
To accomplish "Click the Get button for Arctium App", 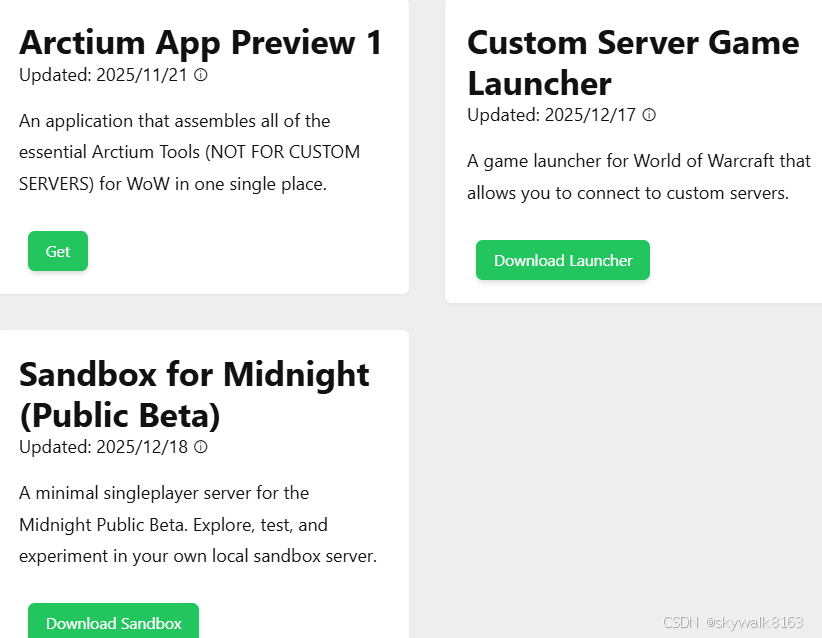I will [58, 251].
